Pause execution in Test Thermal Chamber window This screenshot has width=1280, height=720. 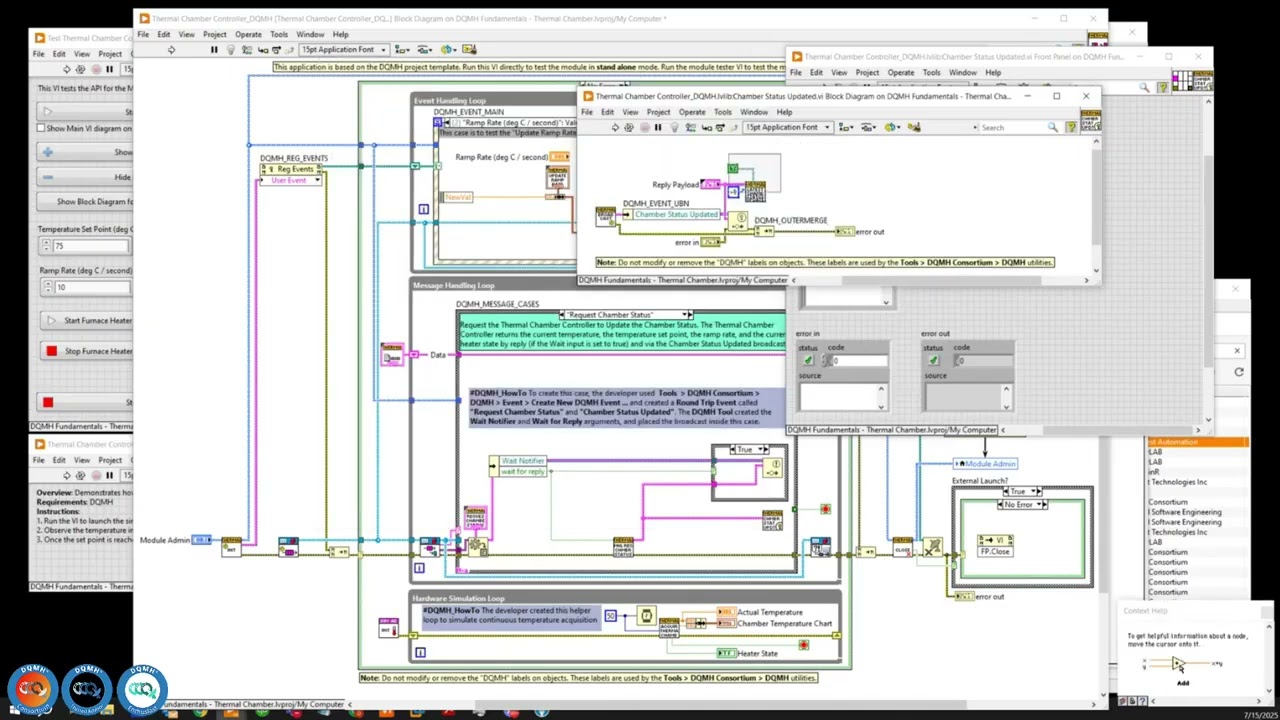[110, 69]
